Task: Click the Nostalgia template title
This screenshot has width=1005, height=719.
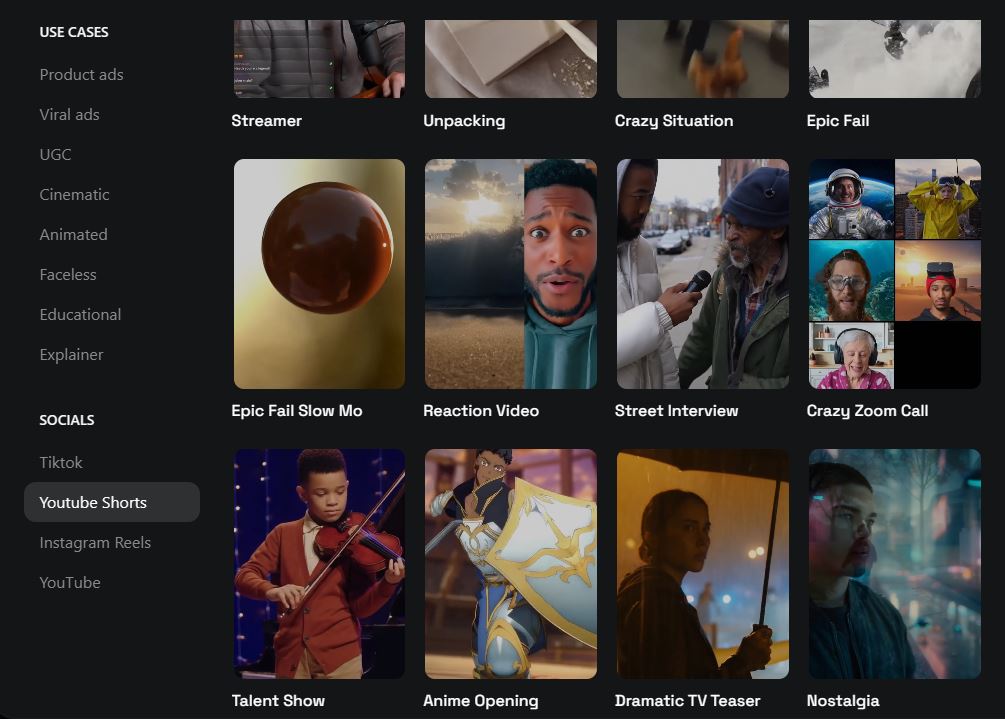Action: (x=843, y=701)
